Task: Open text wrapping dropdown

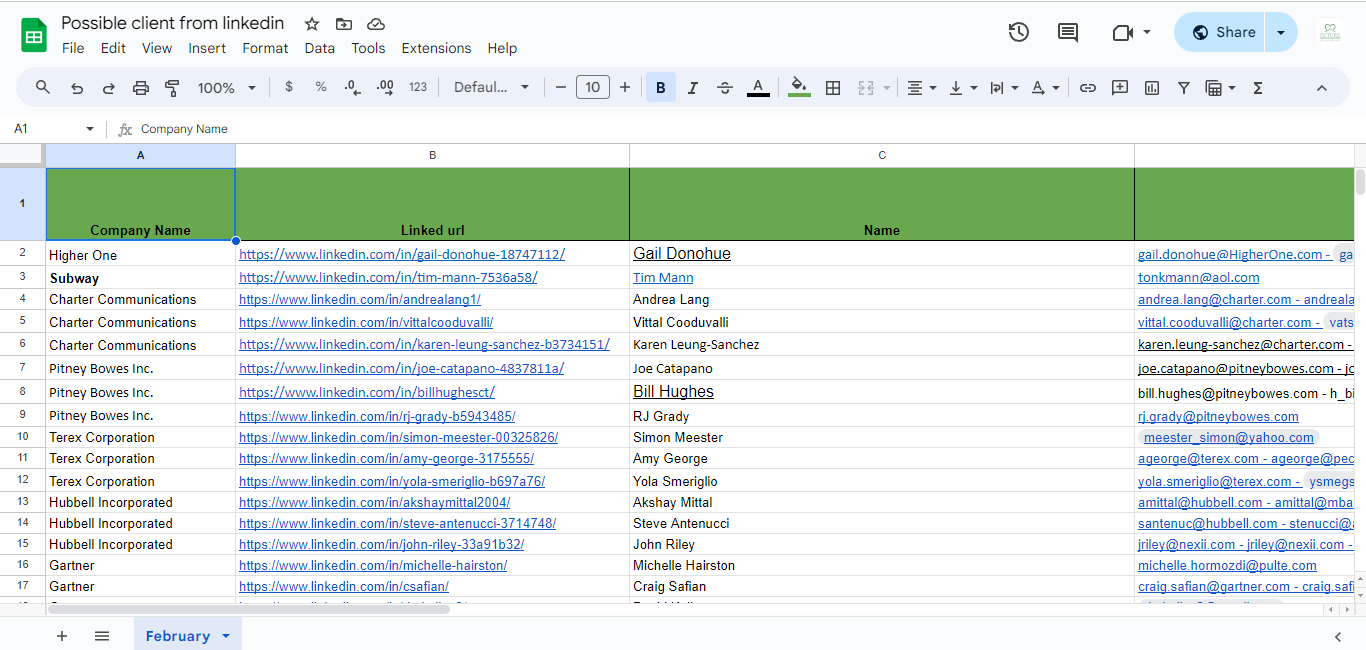Action: pyautogui.click(x=1003, y=88)
